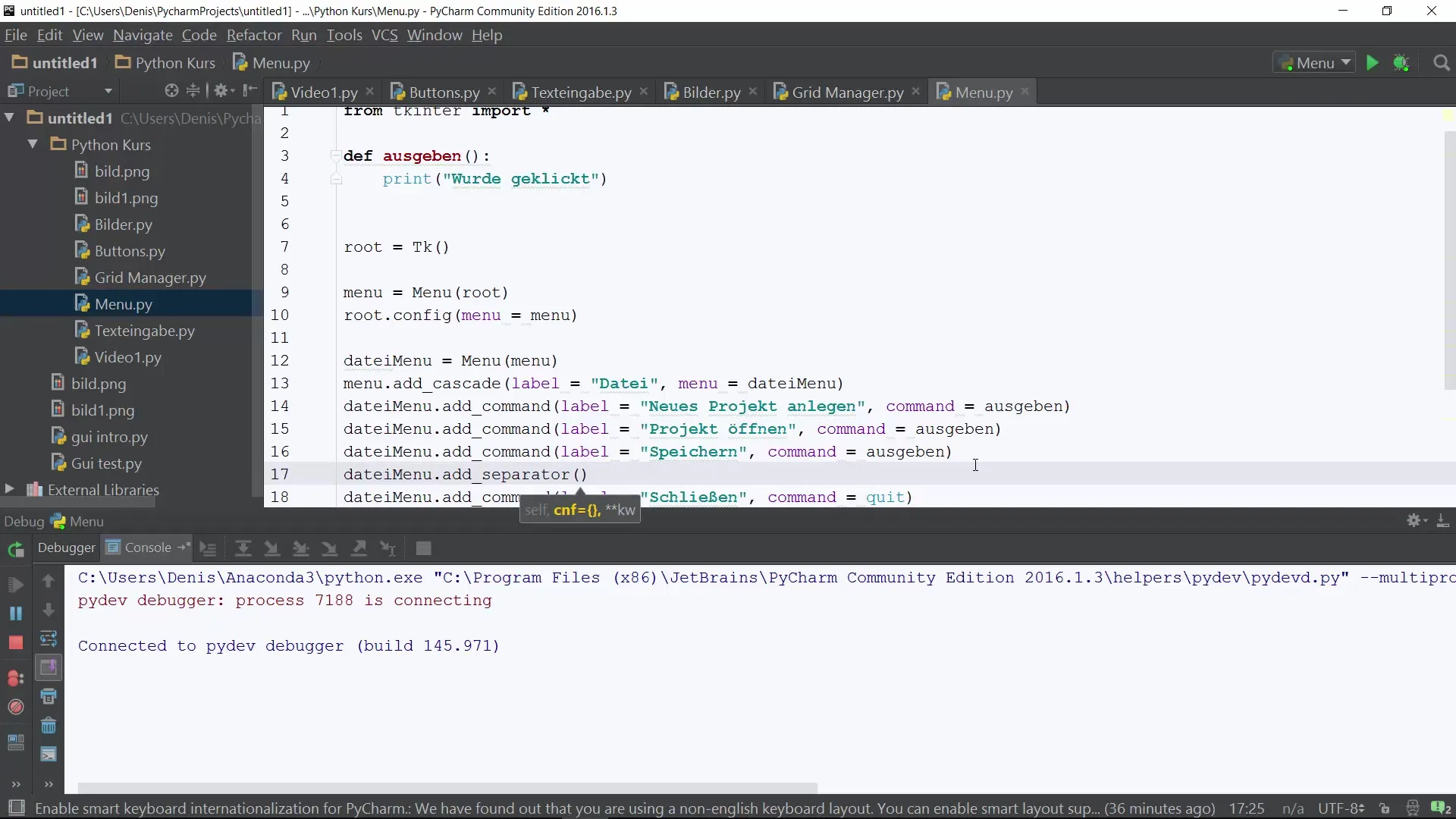The height and width of the screenshot is (819, 1456).
Task: Click Show Execution Point icon
Action: tap(208, 548)
